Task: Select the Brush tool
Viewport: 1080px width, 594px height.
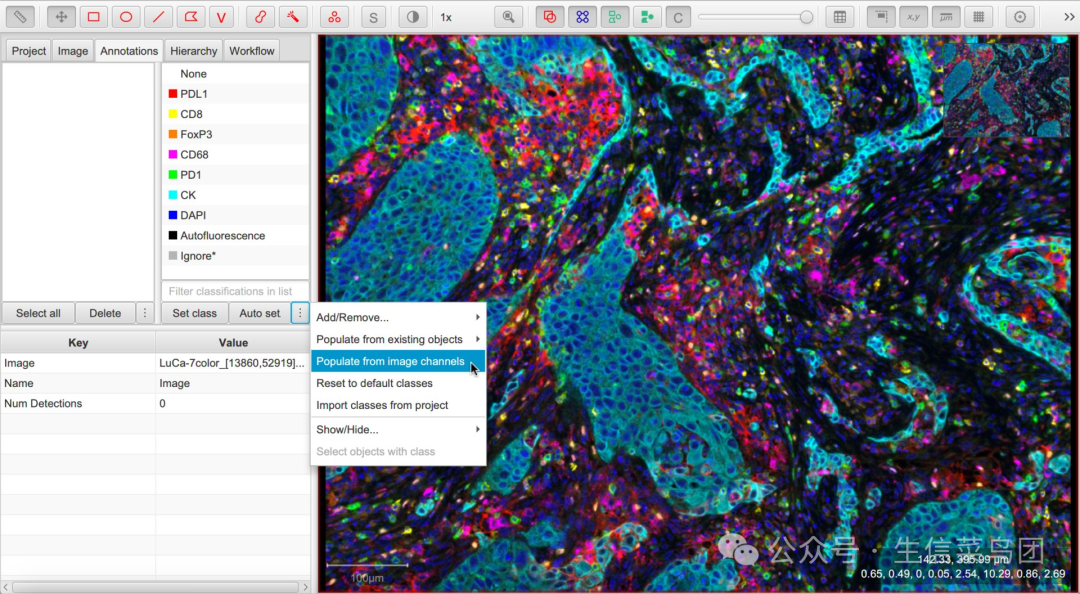Action: pos(260,17)
